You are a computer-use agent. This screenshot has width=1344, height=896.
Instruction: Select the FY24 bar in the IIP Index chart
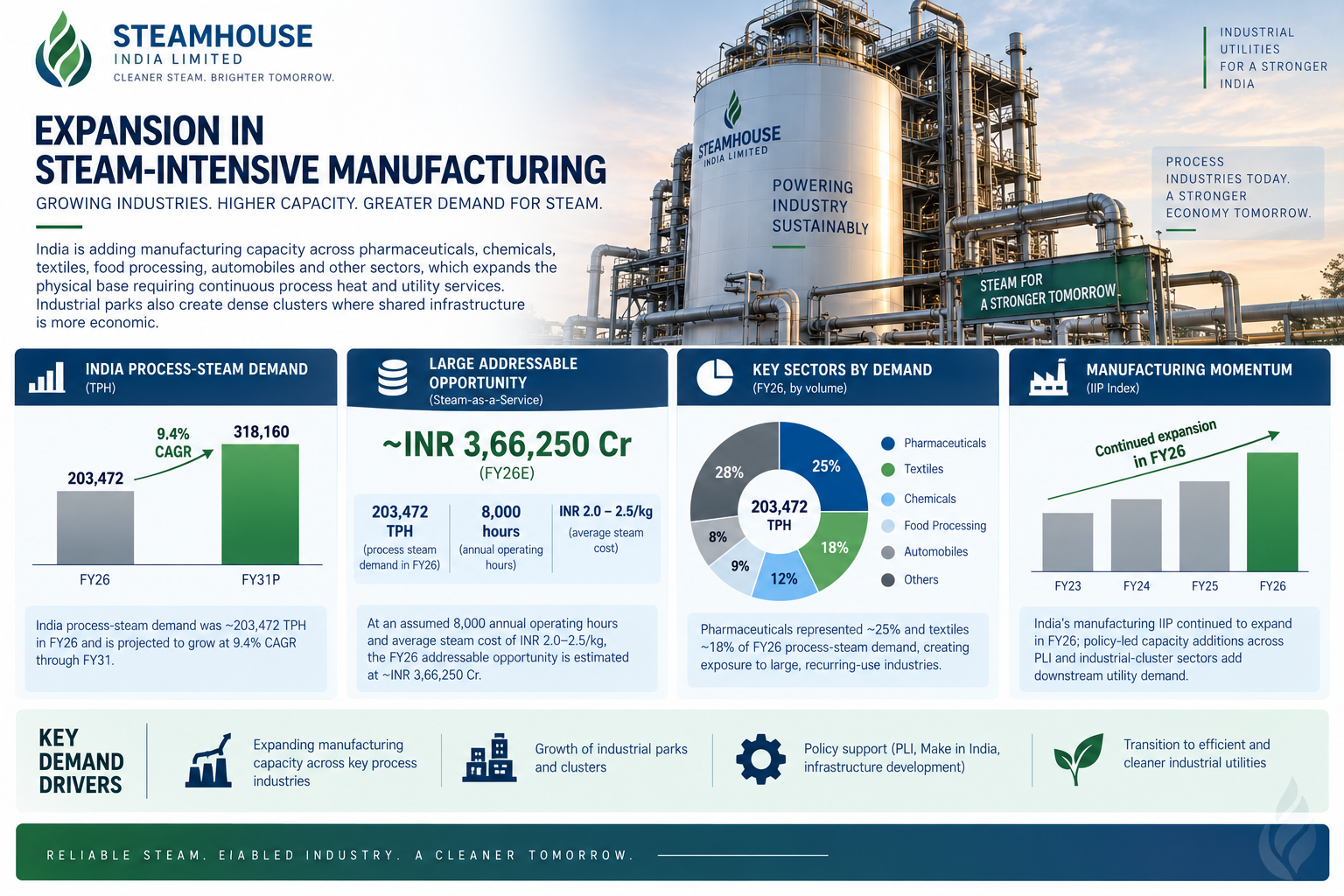pos(1136,535)
